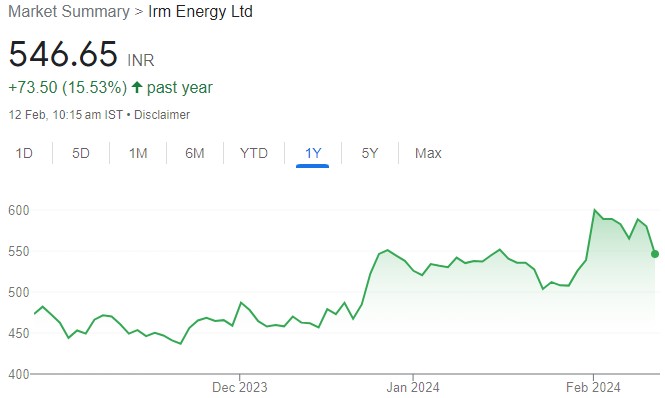This screenshot has width=665, height=398.
Task: Select the 1D time range tab
Action: click(x=24, y=153)
